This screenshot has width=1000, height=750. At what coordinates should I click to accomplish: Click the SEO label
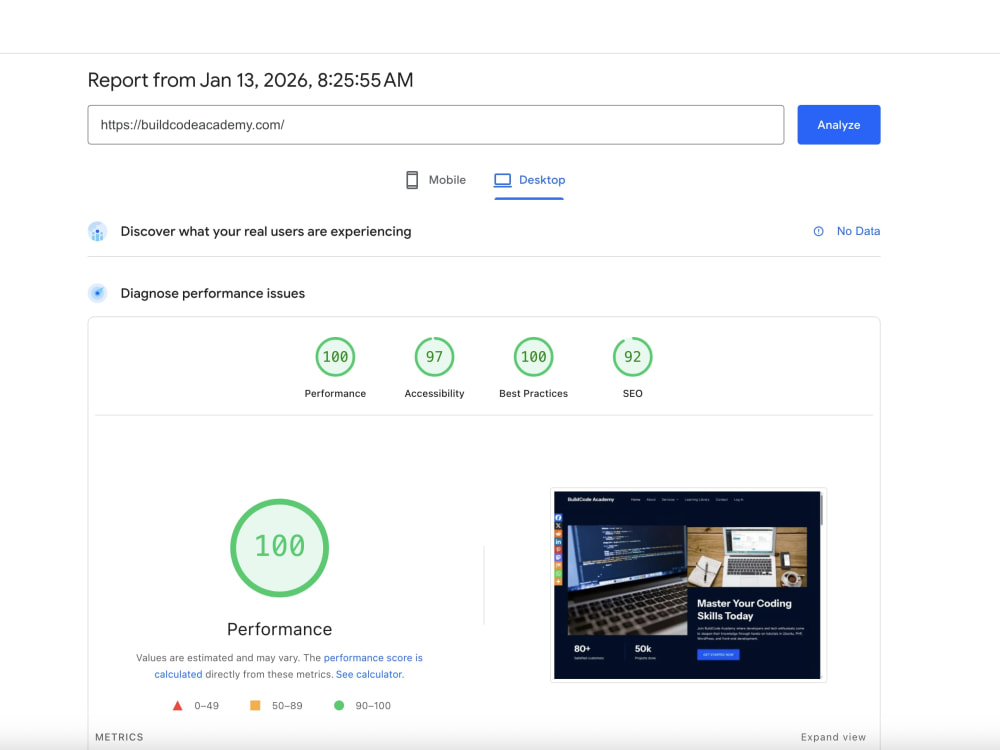[633, 393]
